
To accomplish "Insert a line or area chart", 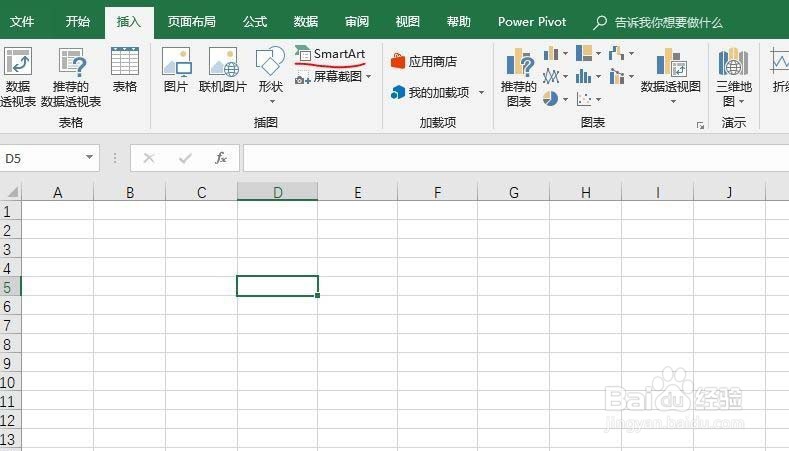I will (551, 77).
